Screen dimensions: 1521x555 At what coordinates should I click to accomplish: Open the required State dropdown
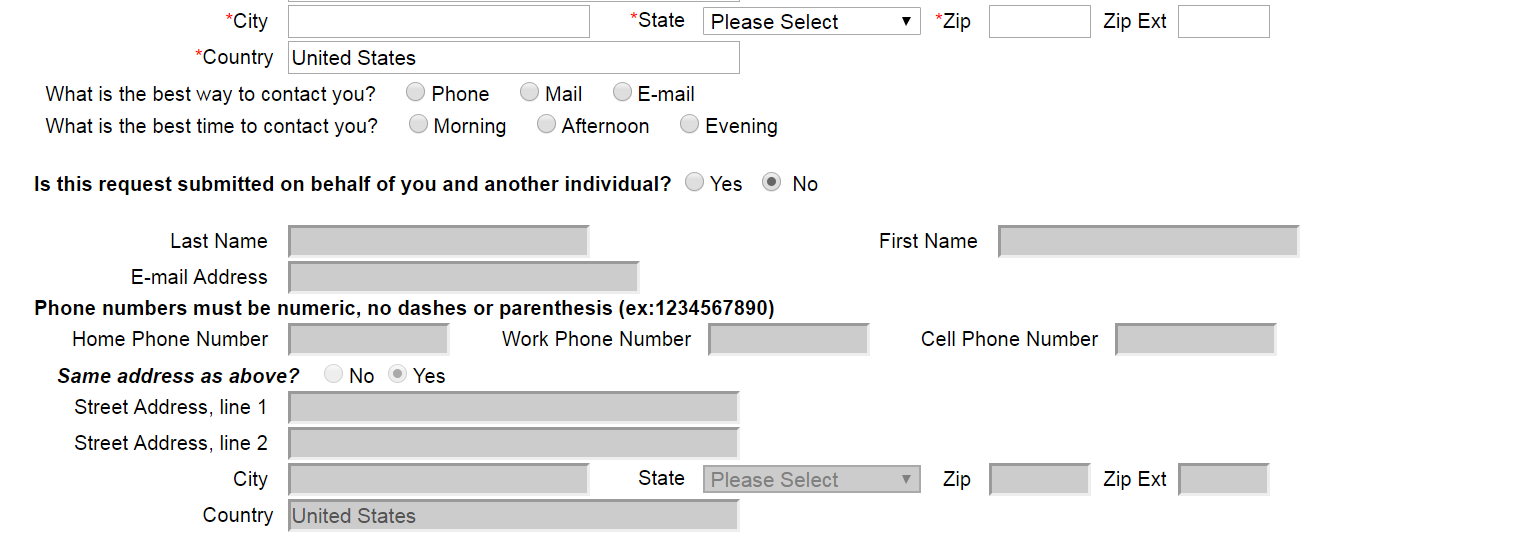coord(811,22)
